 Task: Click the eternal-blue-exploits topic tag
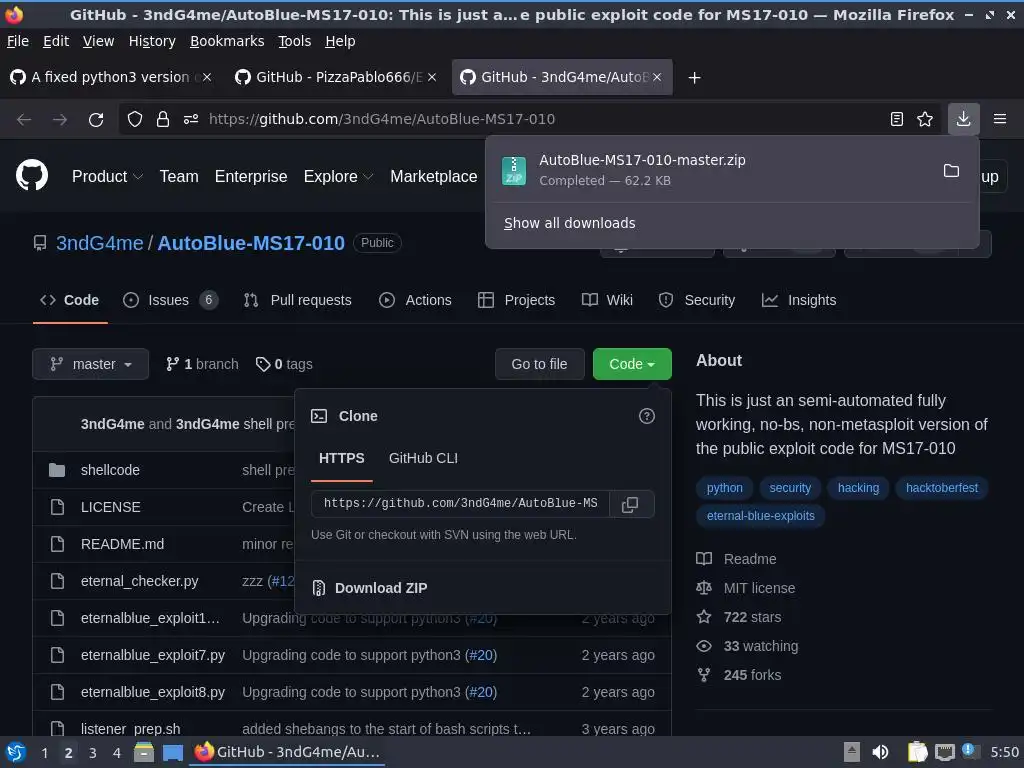click(x=761, y=516)
